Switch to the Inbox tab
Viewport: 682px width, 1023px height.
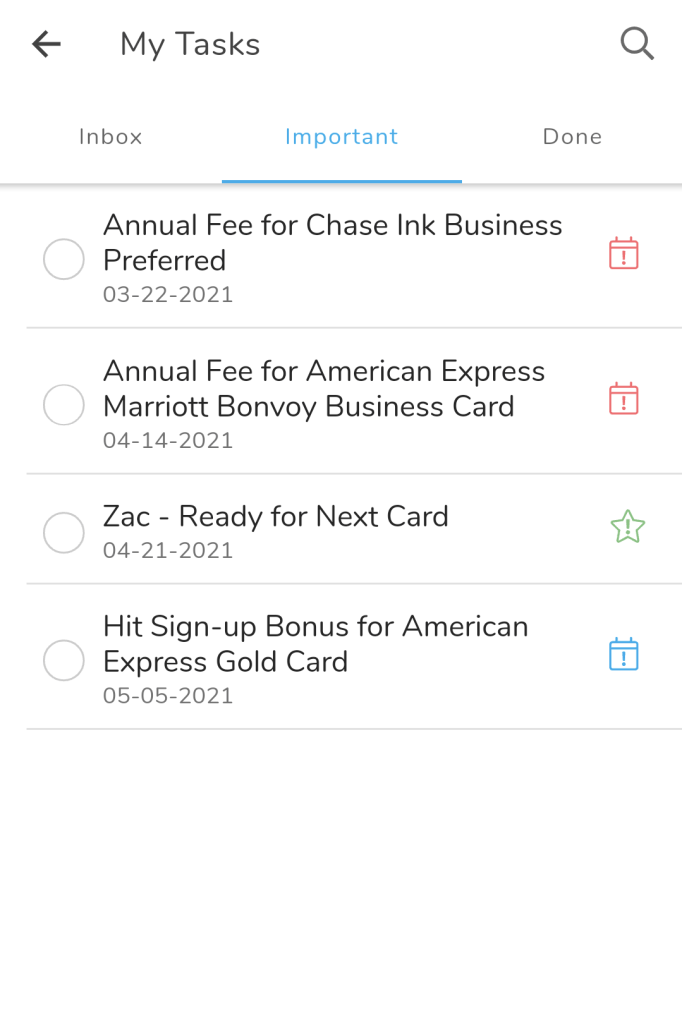click(111, 137)
